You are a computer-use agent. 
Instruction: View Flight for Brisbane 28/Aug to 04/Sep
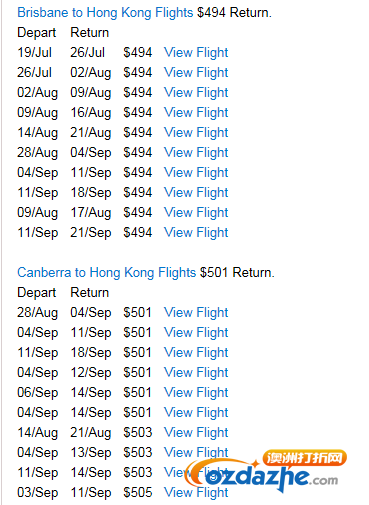196,153
